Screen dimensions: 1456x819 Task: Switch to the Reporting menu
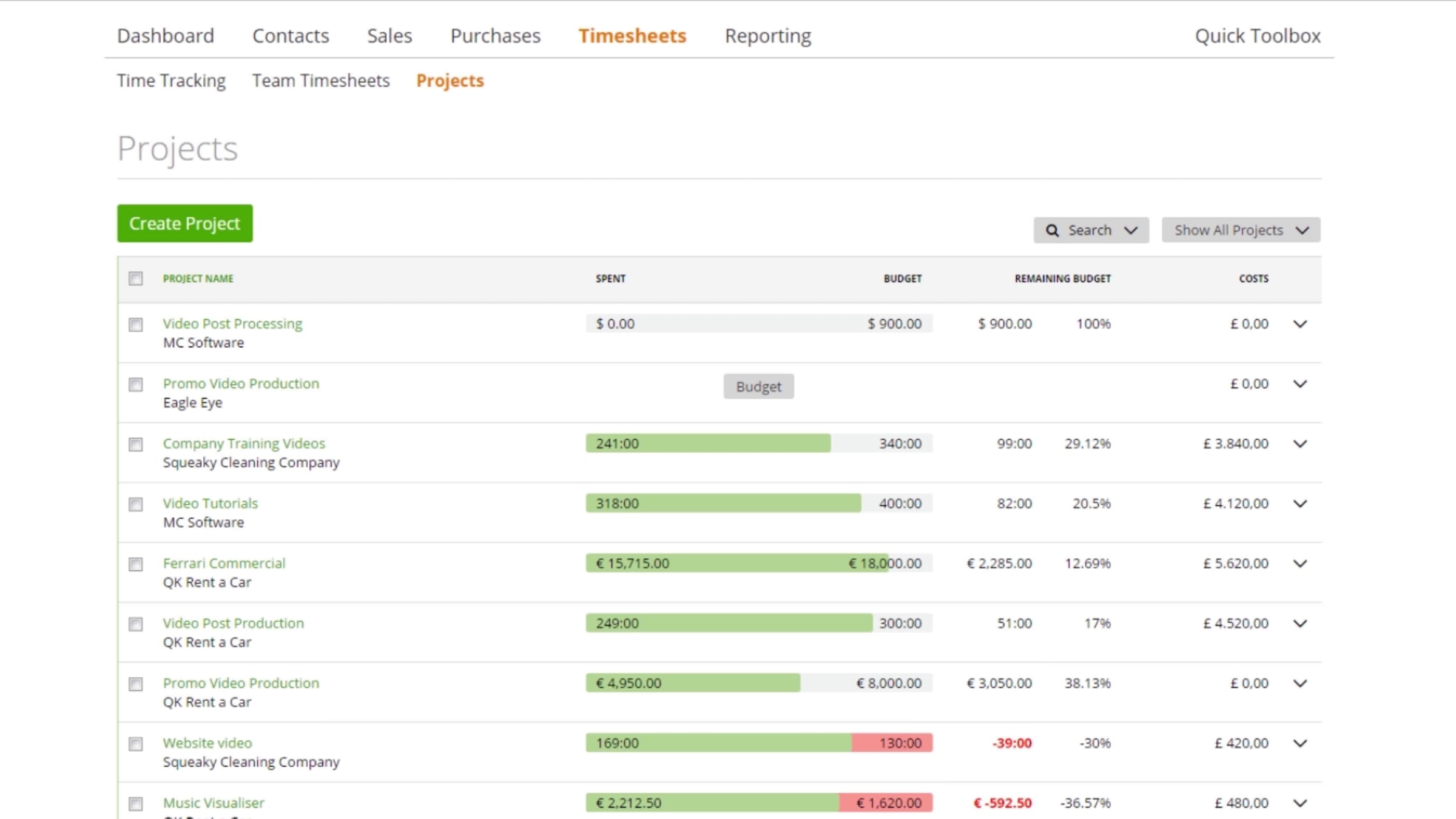pos(767,36)
